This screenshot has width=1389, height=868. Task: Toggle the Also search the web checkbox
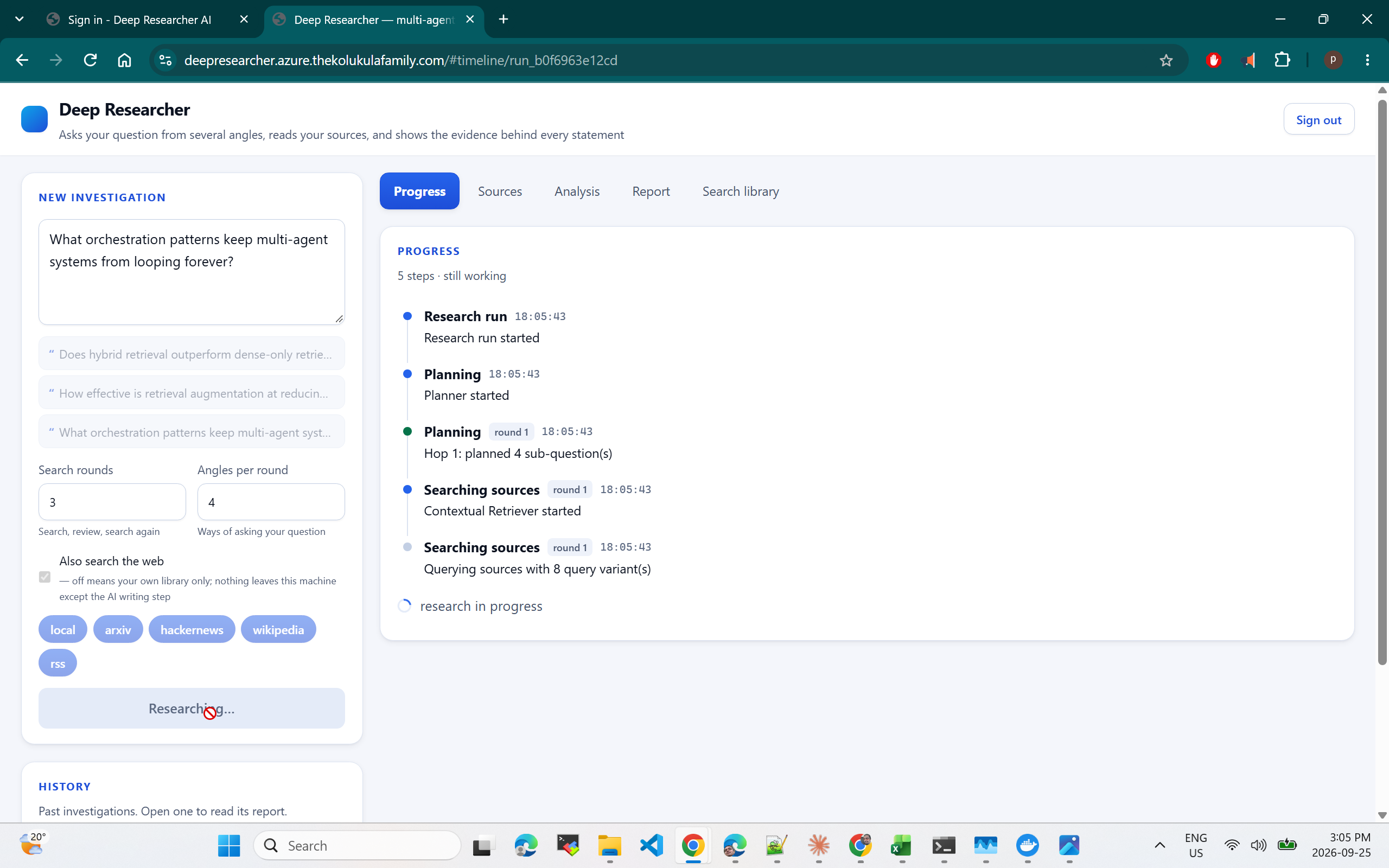click(x=45, y=577)
